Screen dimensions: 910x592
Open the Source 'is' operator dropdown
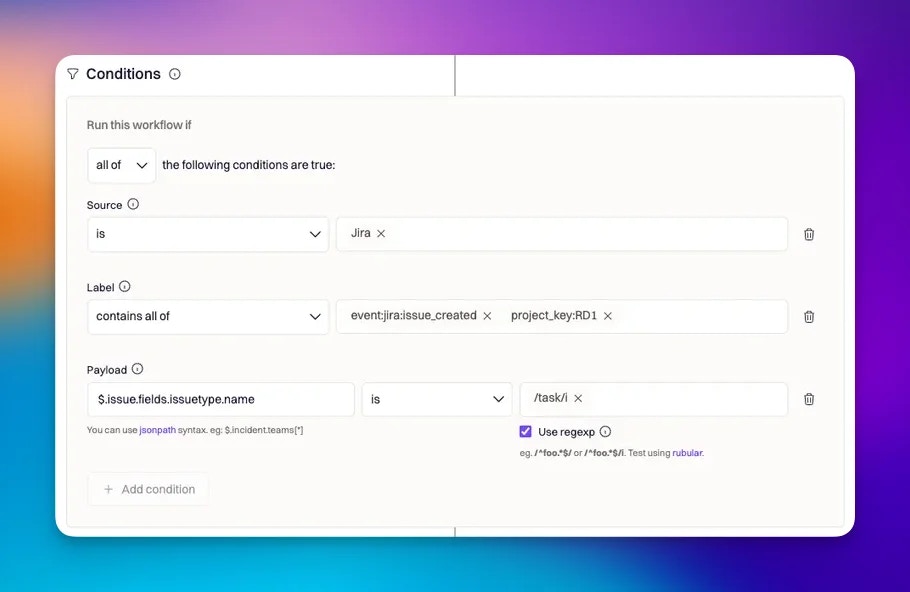point(208,234)
